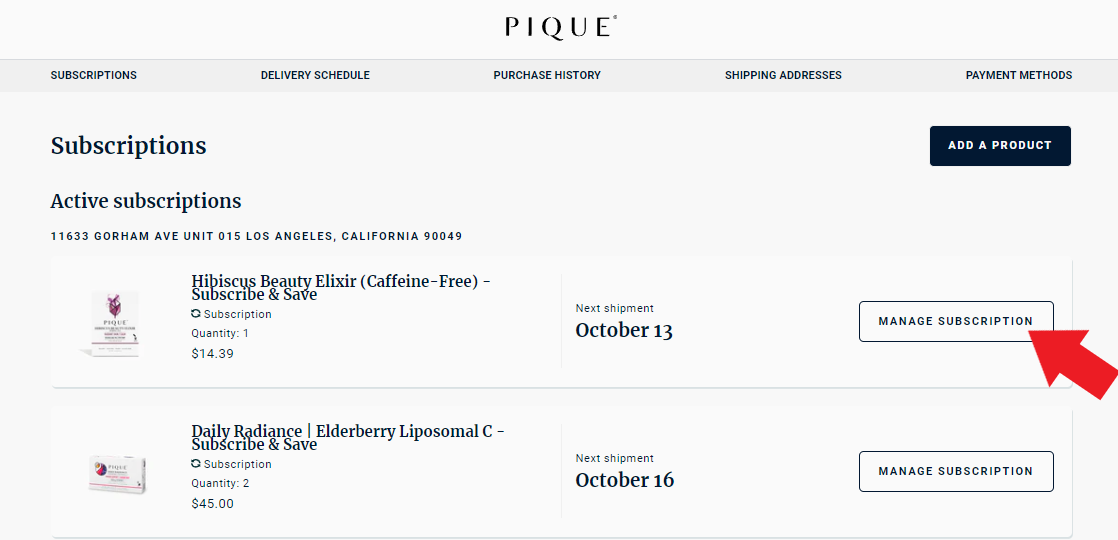1118x540 pixels.
Task: Click the Quantity: 2 label for Daily Radiance
Action: coord(220,484)
